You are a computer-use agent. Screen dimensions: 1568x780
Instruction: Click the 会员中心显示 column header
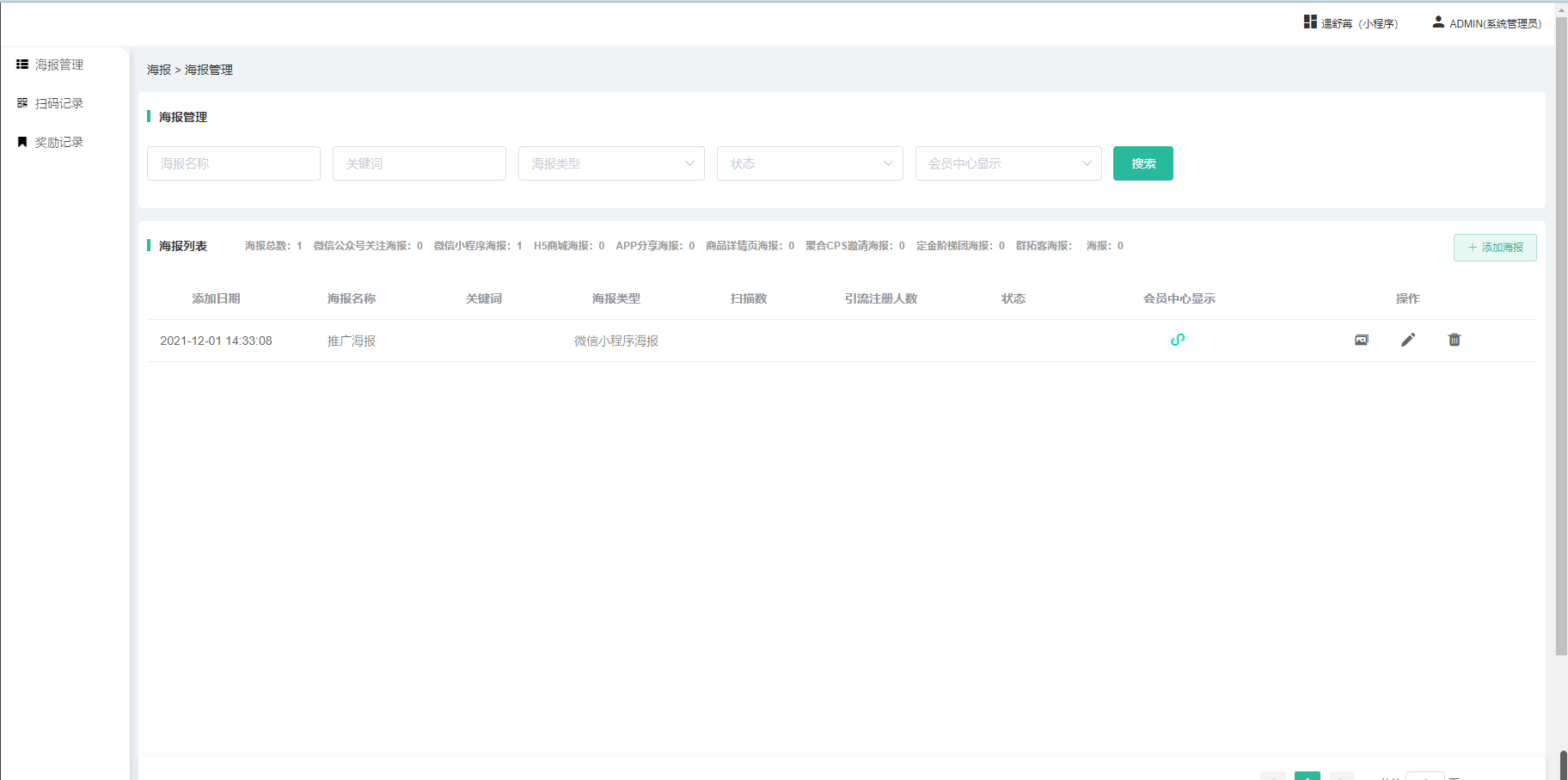1179,298
